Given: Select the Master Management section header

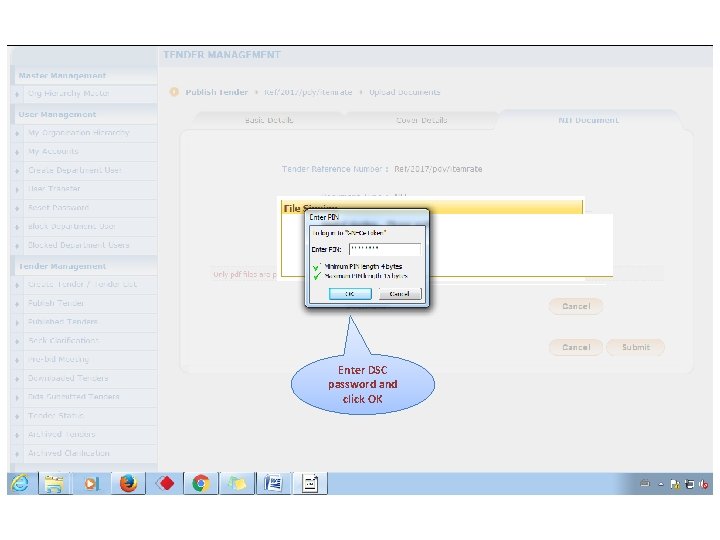Looking at the screenshot, I should tap(62, 75).
